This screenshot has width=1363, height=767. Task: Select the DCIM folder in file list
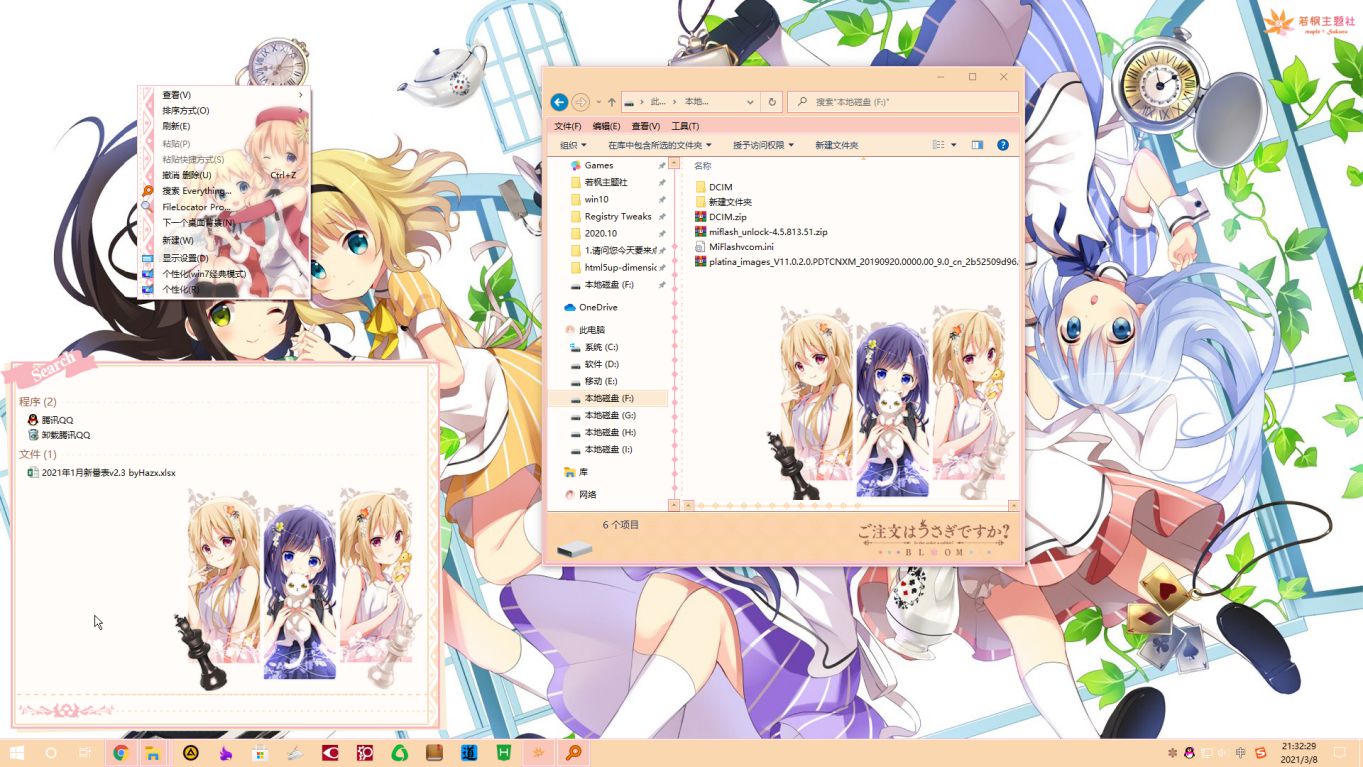pyautogui.click(x=714, y=187)
